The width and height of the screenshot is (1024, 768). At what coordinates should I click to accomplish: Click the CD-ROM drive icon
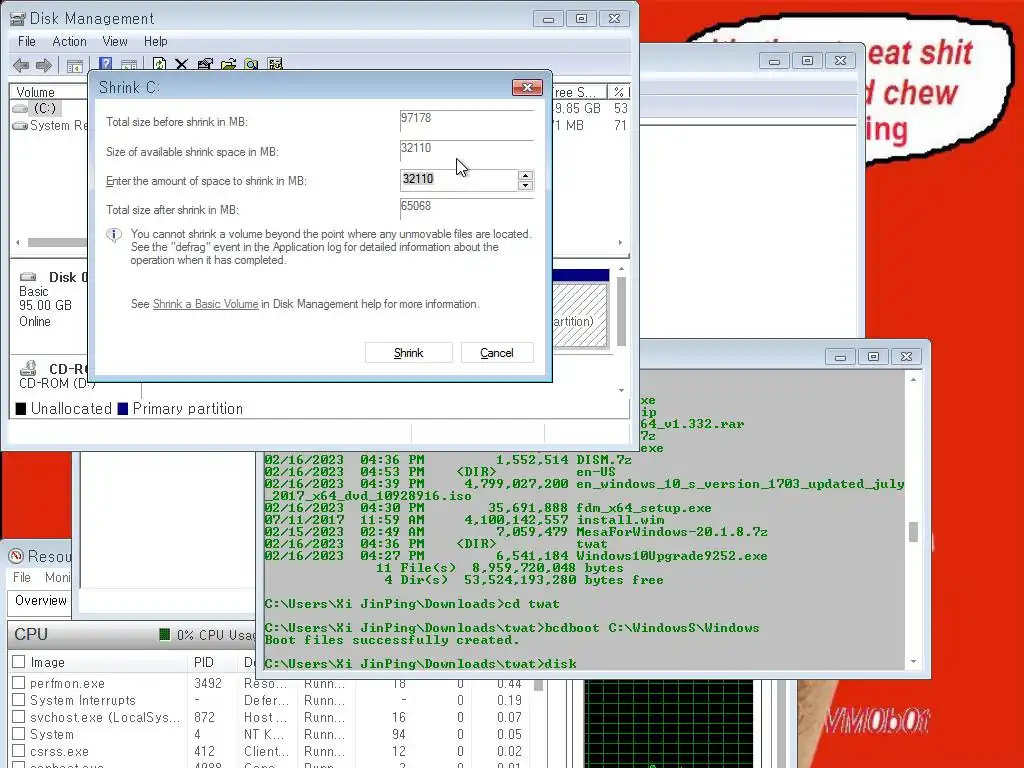coord(28,368)
